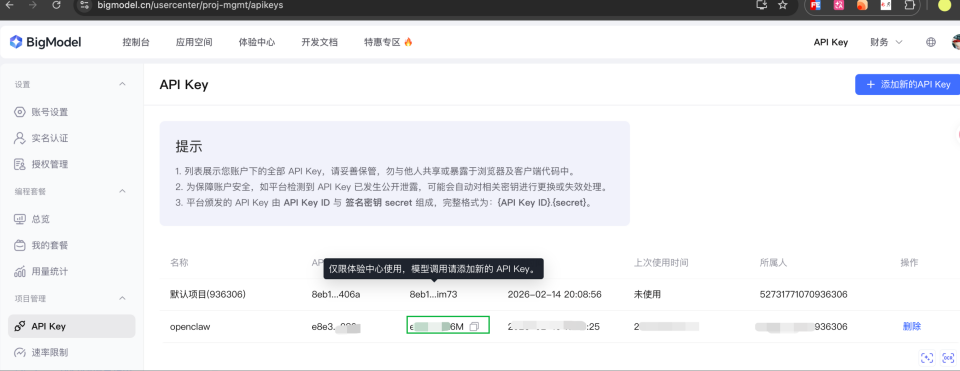This screenshot has width=960, height=371.
Task: Open the 应用空间 menu item
Action: 194,42
